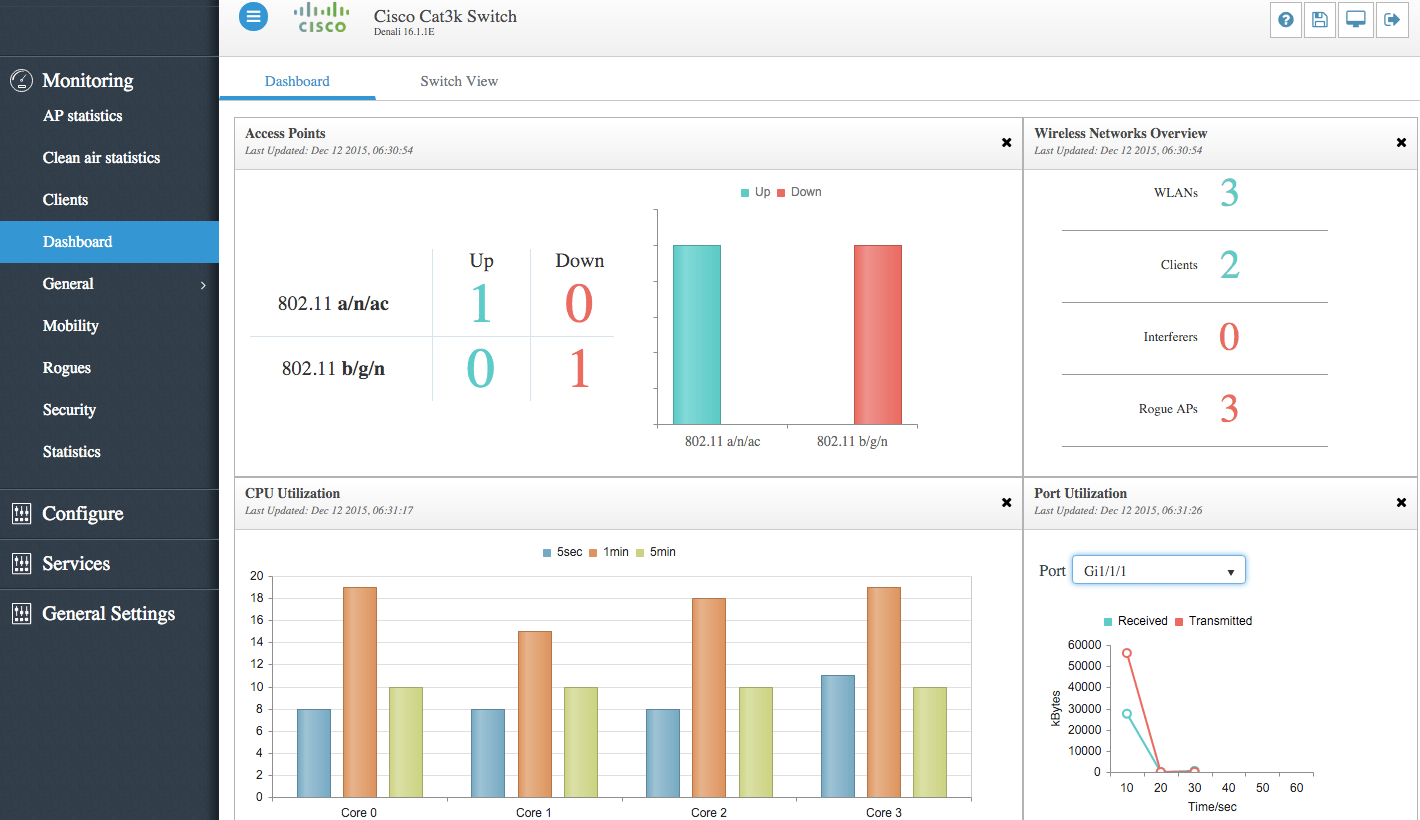Click the Core 3 5sec blue bar

tap(838, 736)
